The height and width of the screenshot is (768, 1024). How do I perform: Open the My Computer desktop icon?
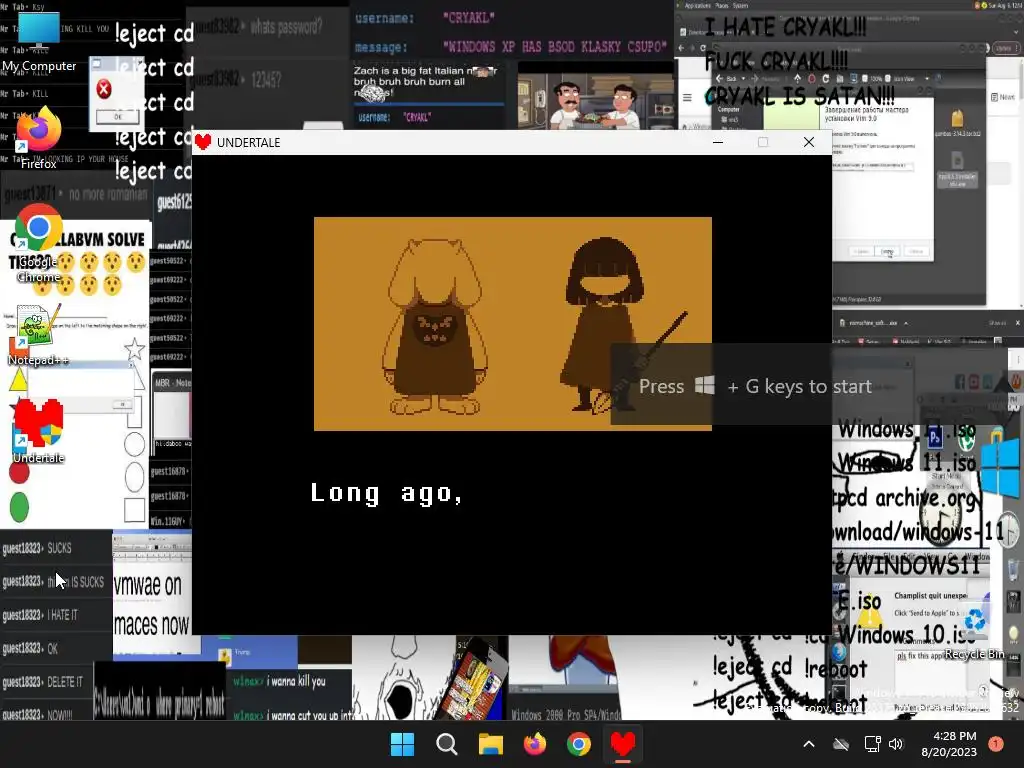point(39,43)
